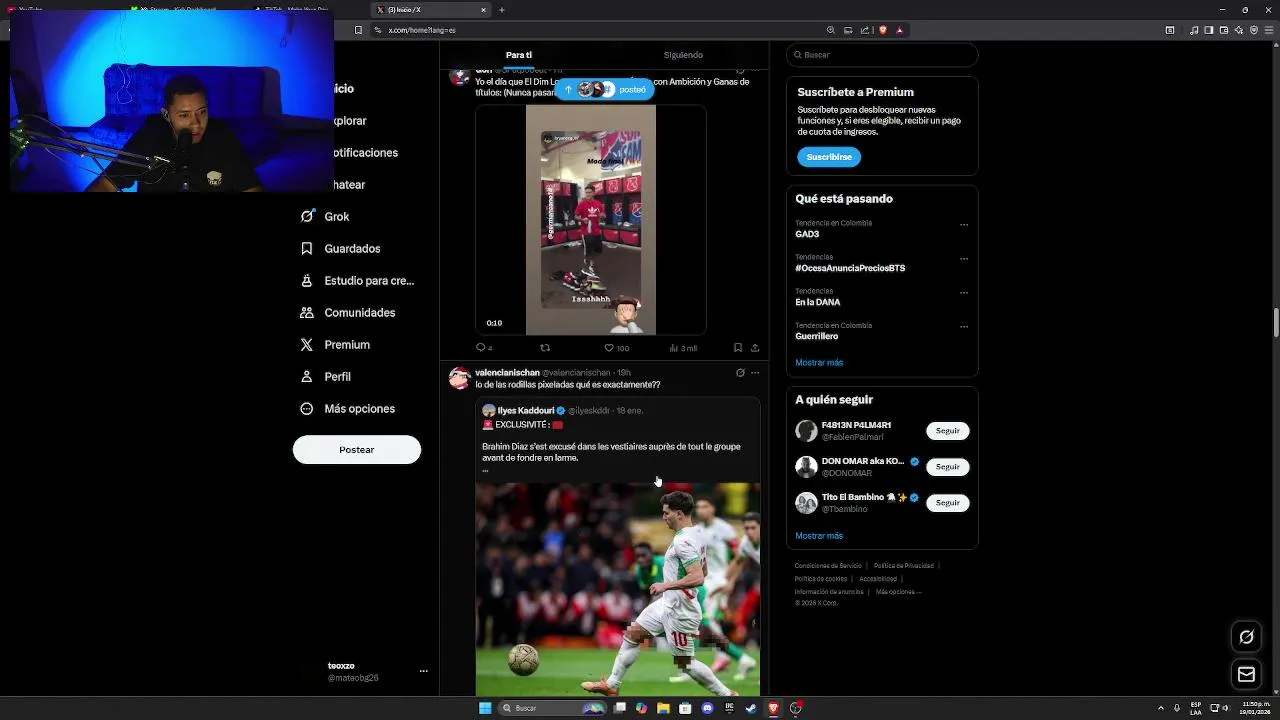Open account menu next to teoxzo
Viewport: 1280px width, 720px height.
tap(423, 671)
